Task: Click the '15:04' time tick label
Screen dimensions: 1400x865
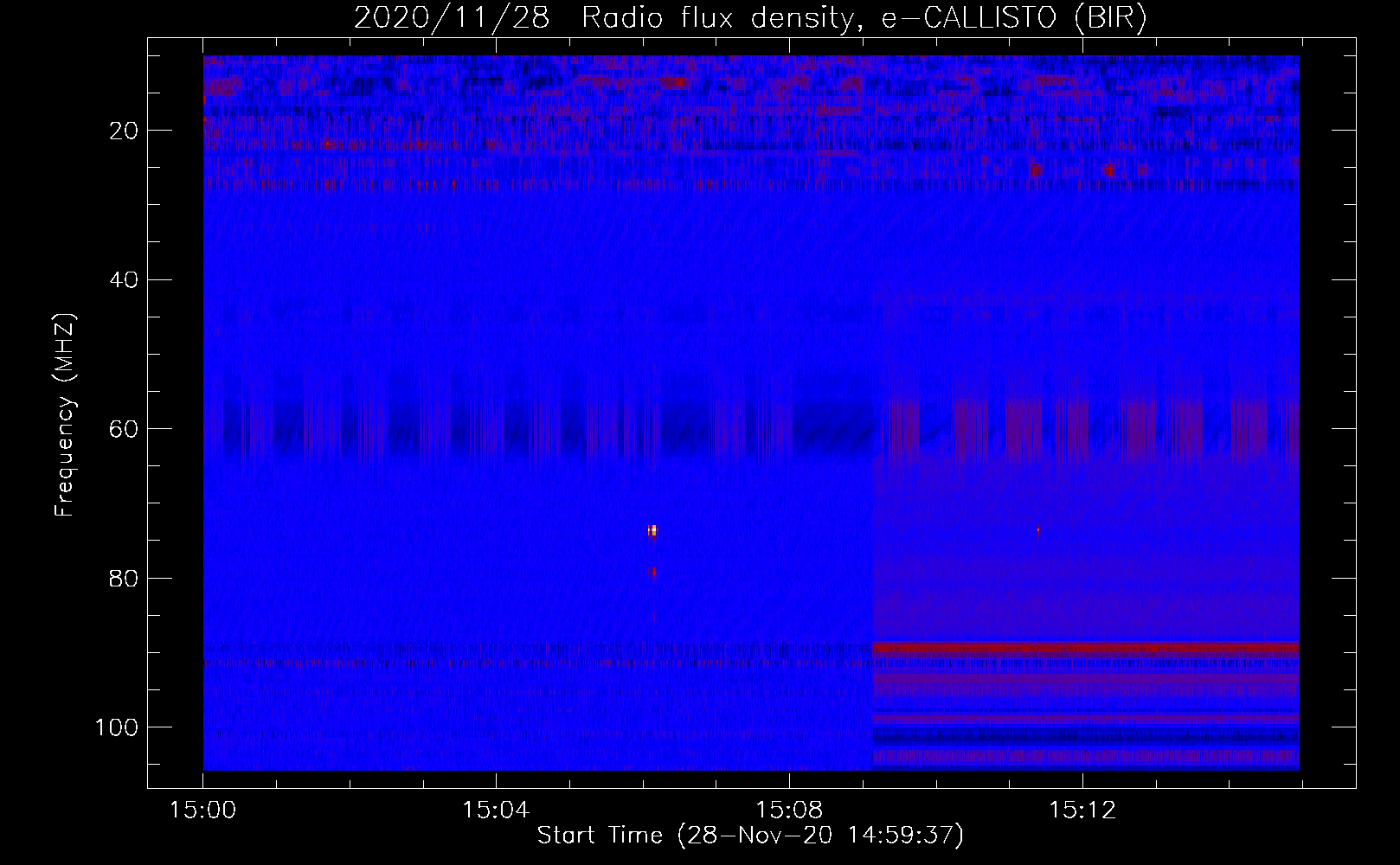Action: click(496, 811)
